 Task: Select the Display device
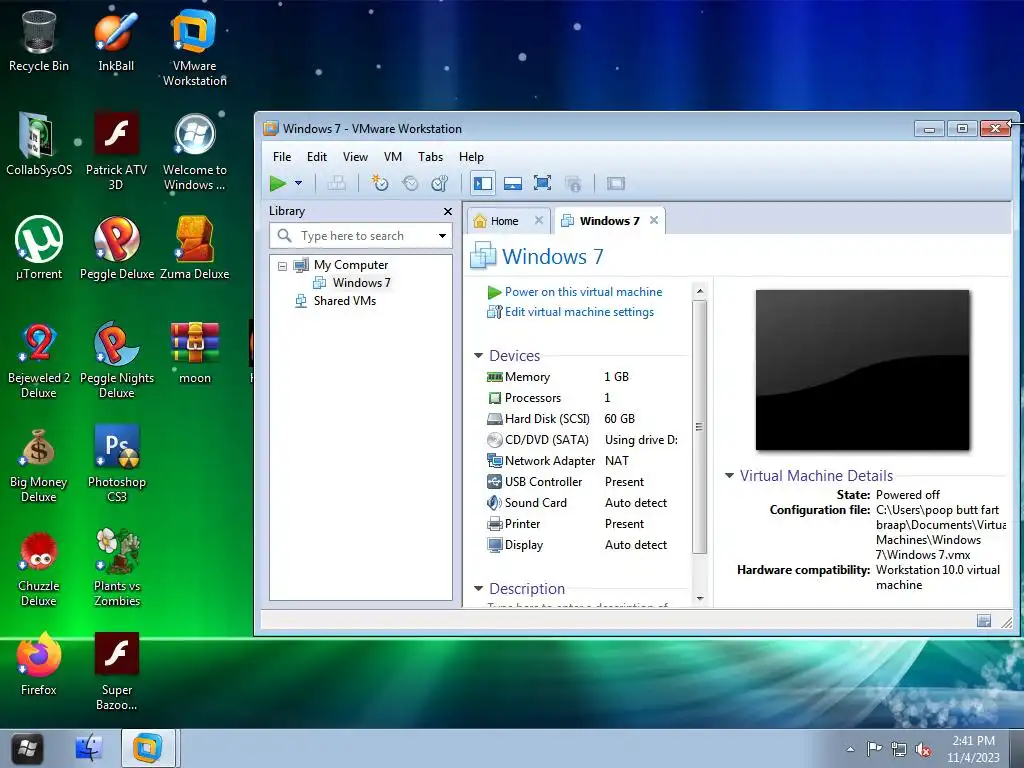(584, 545)
